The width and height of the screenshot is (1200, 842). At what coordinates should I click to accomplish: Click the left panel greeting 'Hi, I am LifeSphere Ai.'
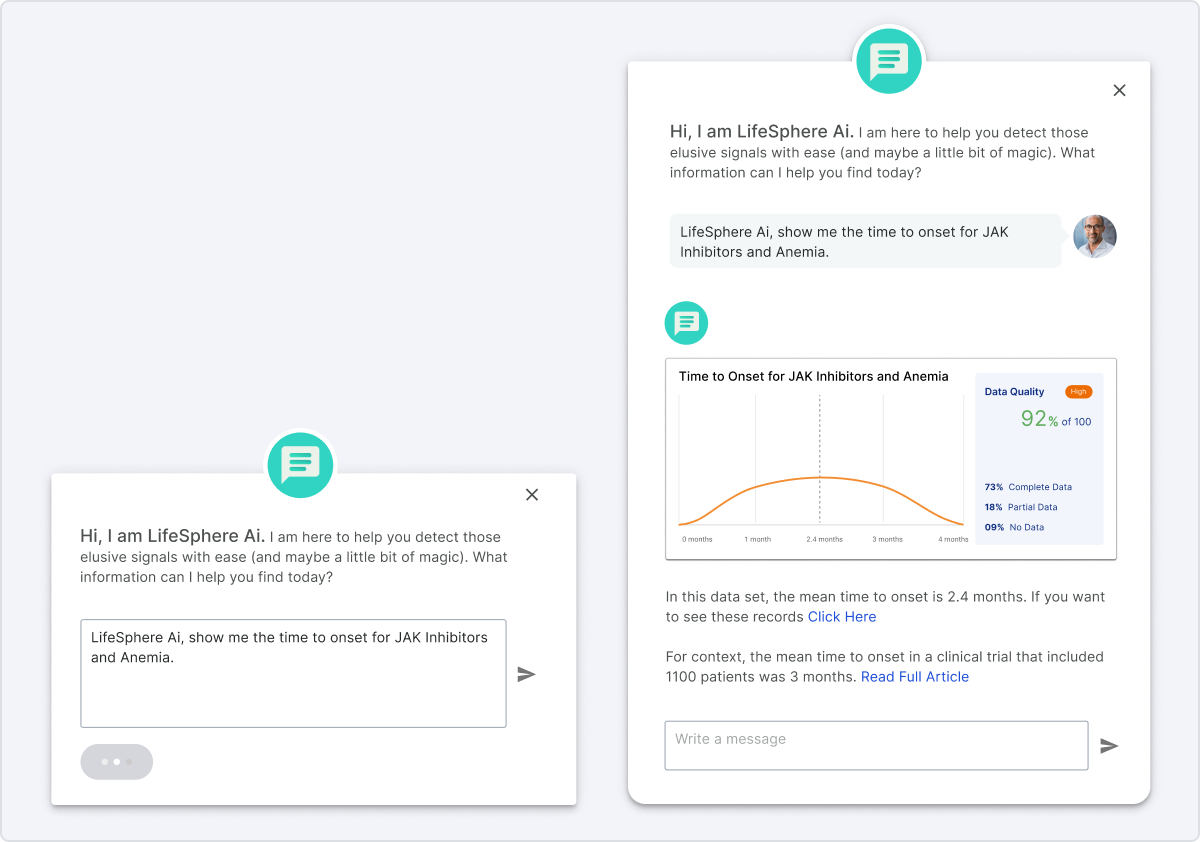click(x=173, y=535)
